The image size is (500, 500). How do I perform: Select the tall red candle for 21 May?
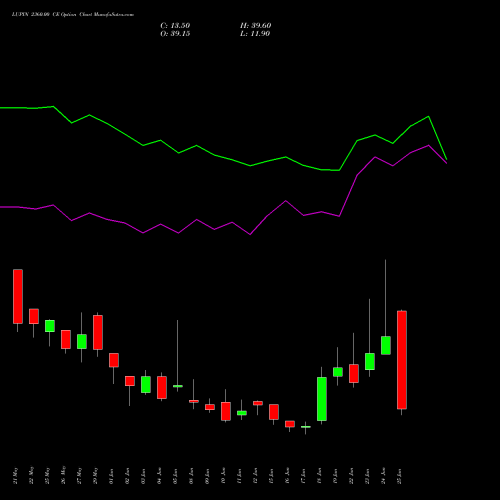tap(18, 296)
